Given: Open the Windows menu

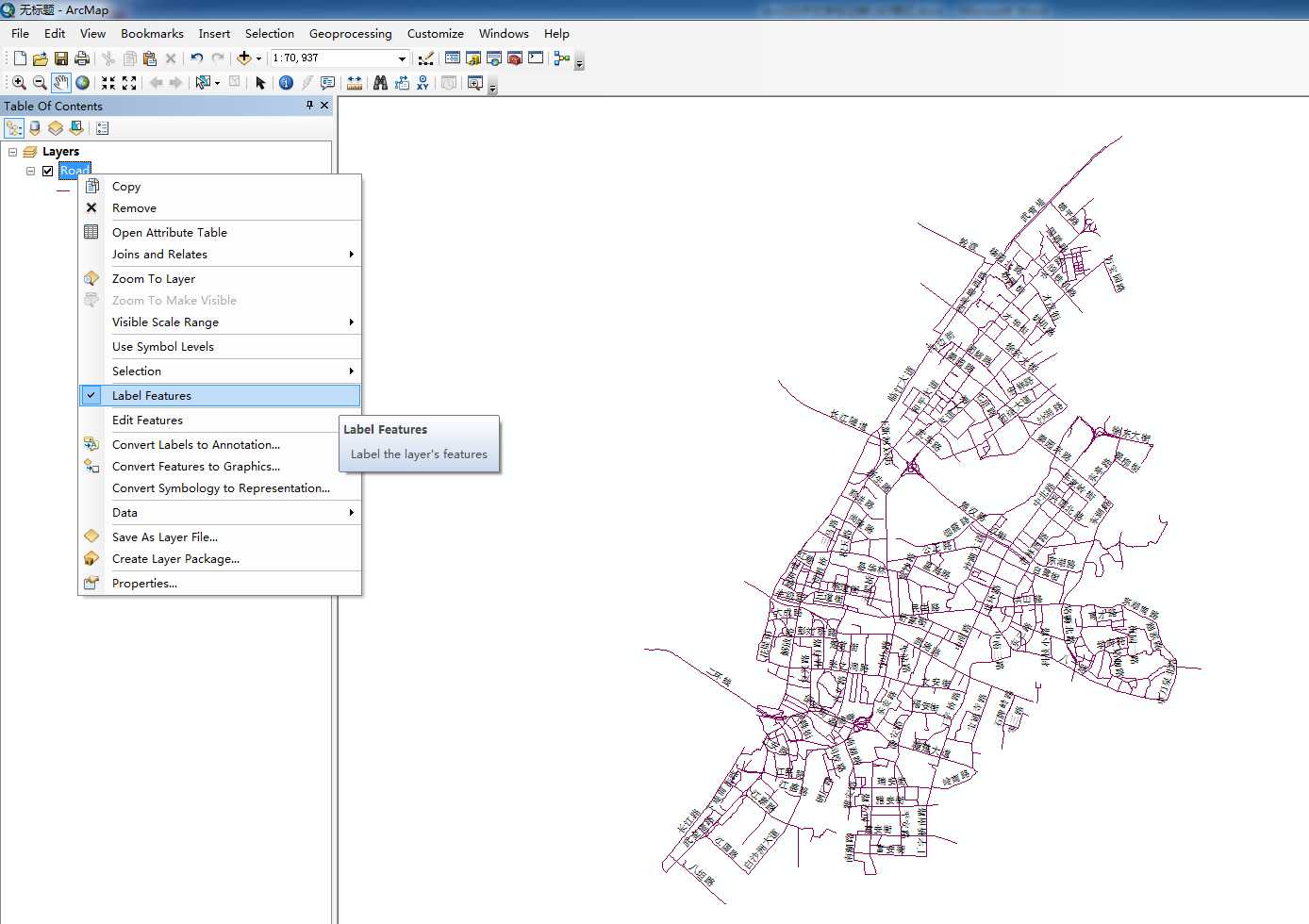Looking at the screenshot, I should 504,33.
